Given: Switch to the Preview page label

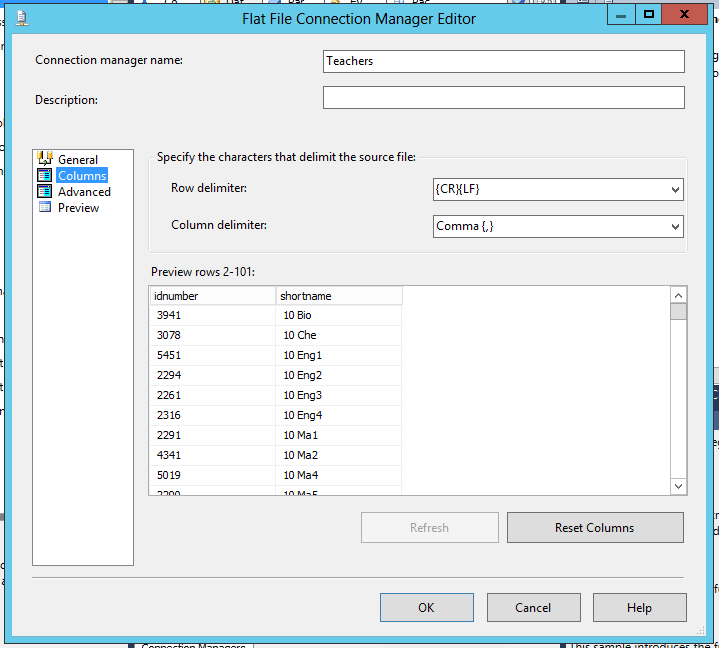Looking at the screenshot, I should [x=78, y=208].
